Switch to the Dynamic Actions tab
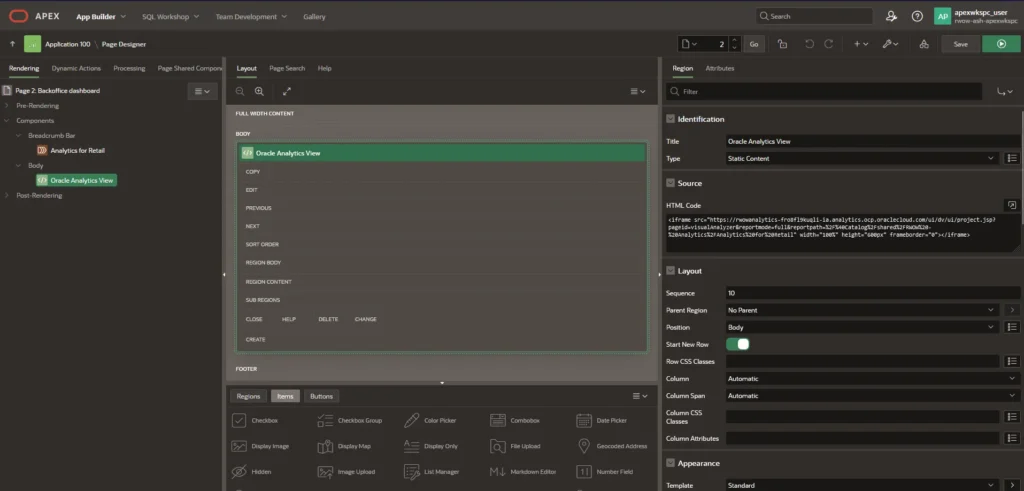 (x=76, y=68)
